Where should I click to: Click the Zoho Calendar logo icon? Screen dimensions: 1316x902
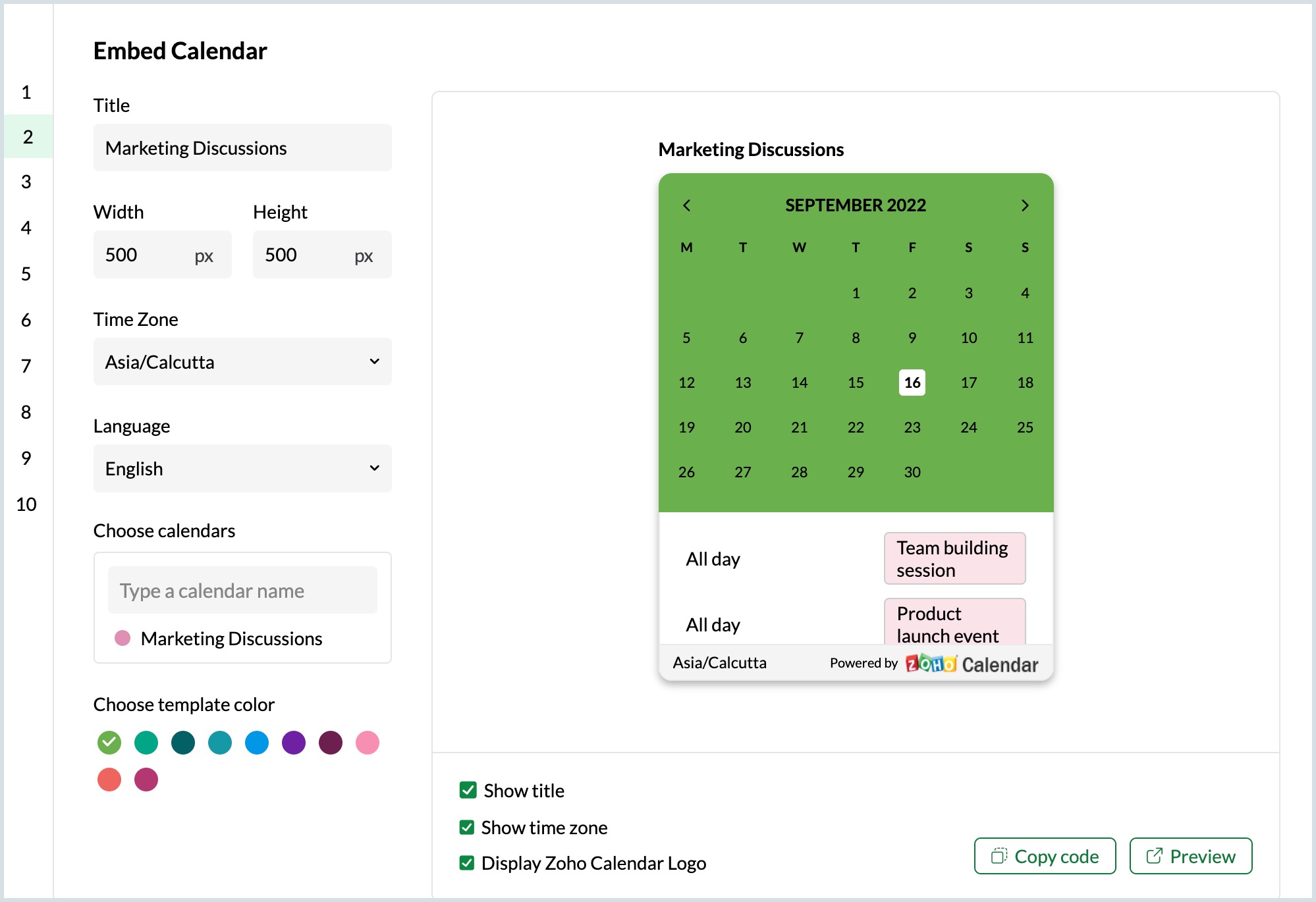[x=929, y=664]
